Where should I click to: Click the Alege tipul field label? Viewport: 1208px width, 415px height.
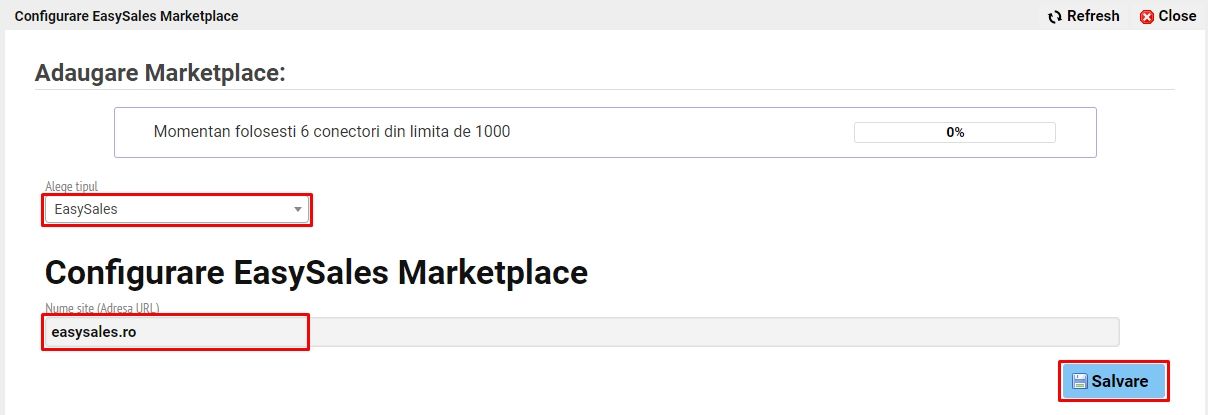[71, 187]
